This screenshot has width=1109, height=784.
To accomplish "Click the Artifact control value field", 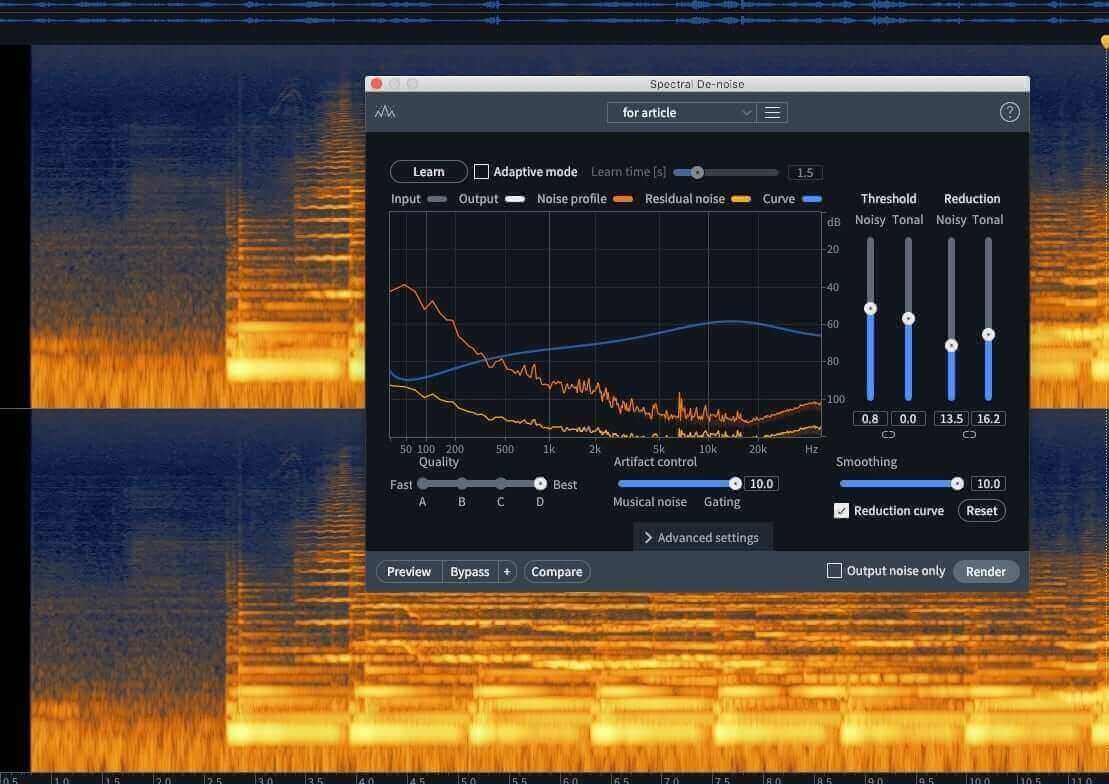I will 761,484.
